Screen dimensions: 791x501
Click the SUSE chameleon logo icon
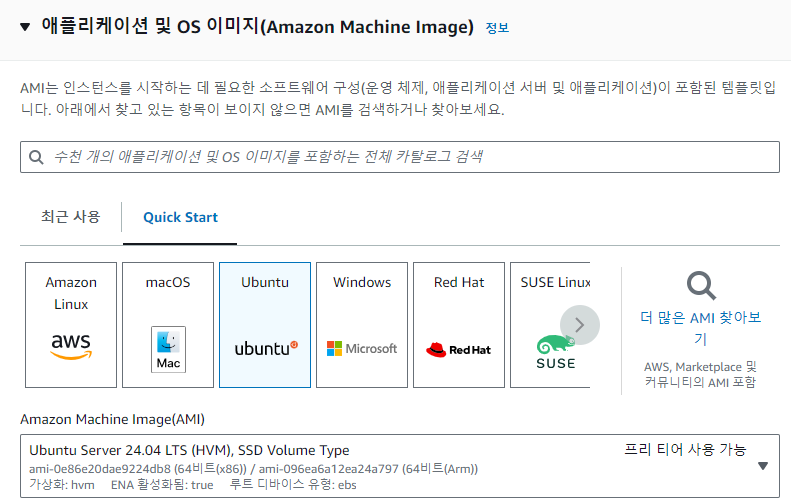click(x=555, y=352)
